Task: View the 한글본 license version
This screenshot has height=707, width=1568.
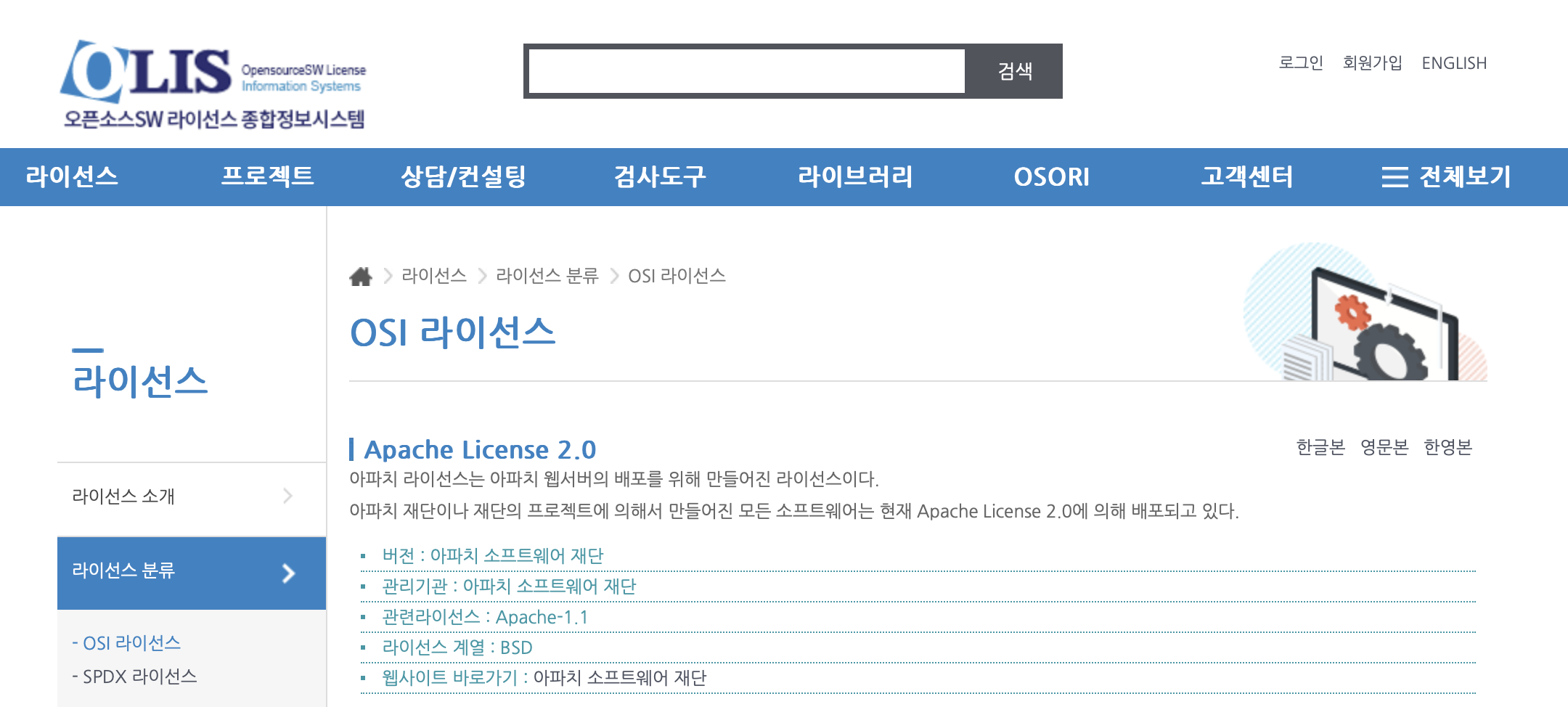Action: coord(1320,447)
